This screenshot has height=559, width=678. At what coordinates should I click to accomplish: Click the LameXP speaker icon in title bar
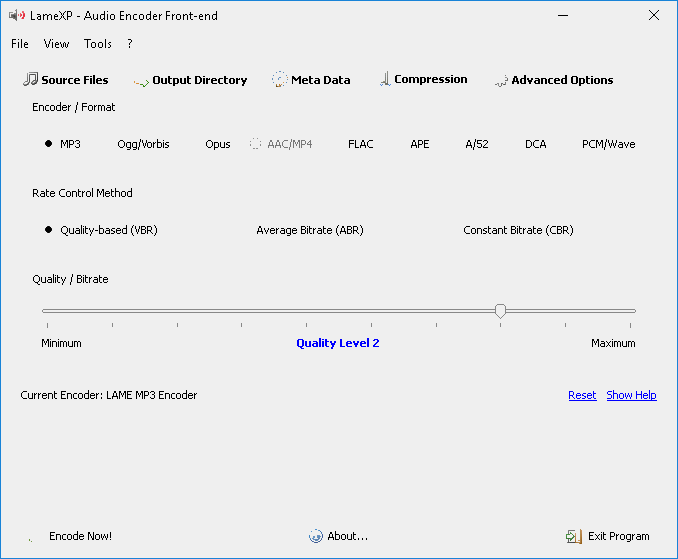click(x=17, y=16)
